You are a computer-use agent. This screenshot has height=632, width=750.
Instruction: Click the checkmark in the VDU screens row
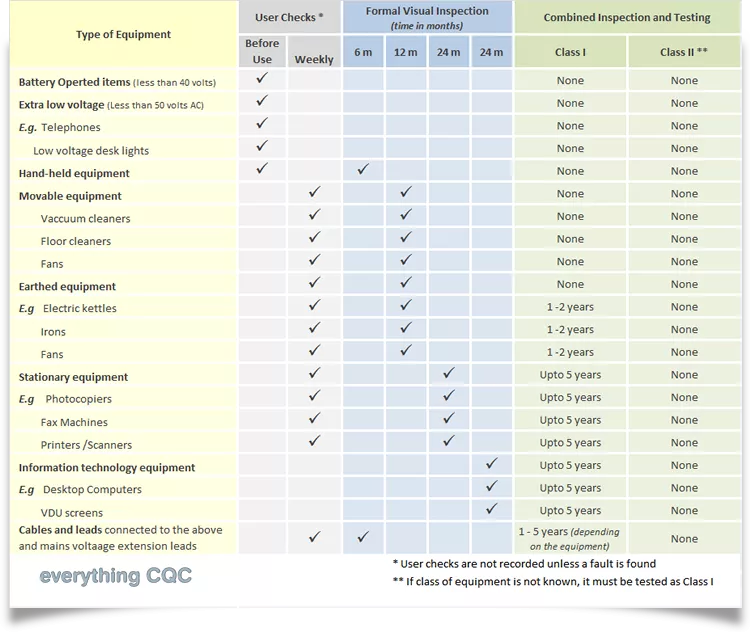point(490,510)
